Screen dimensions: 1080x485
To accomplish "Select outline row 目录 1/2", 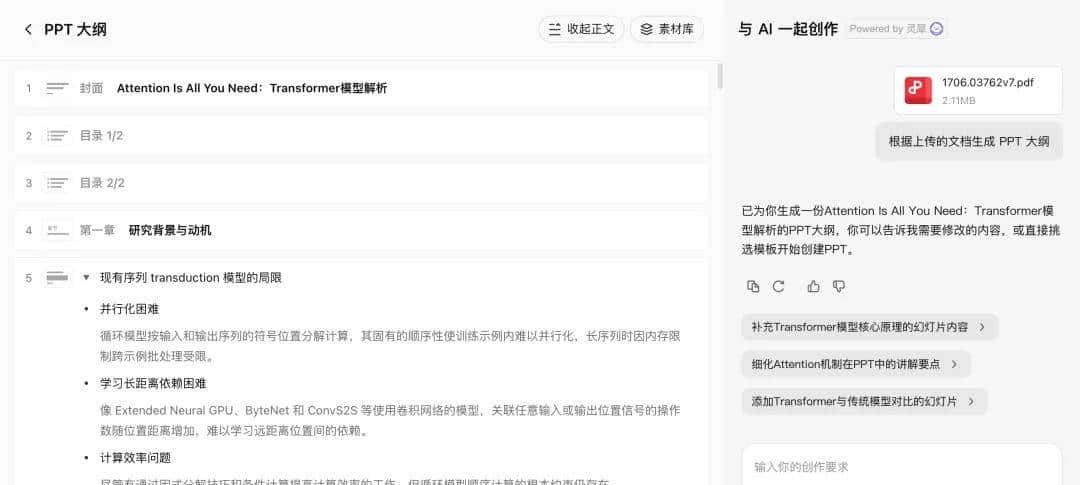I will pos(360,135).
